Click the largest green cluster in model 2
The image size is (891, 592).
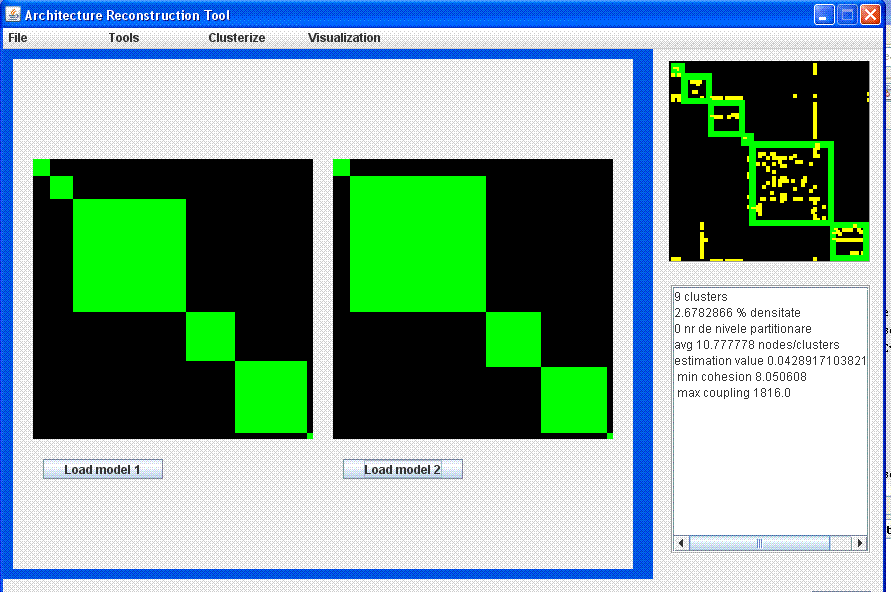417,244
